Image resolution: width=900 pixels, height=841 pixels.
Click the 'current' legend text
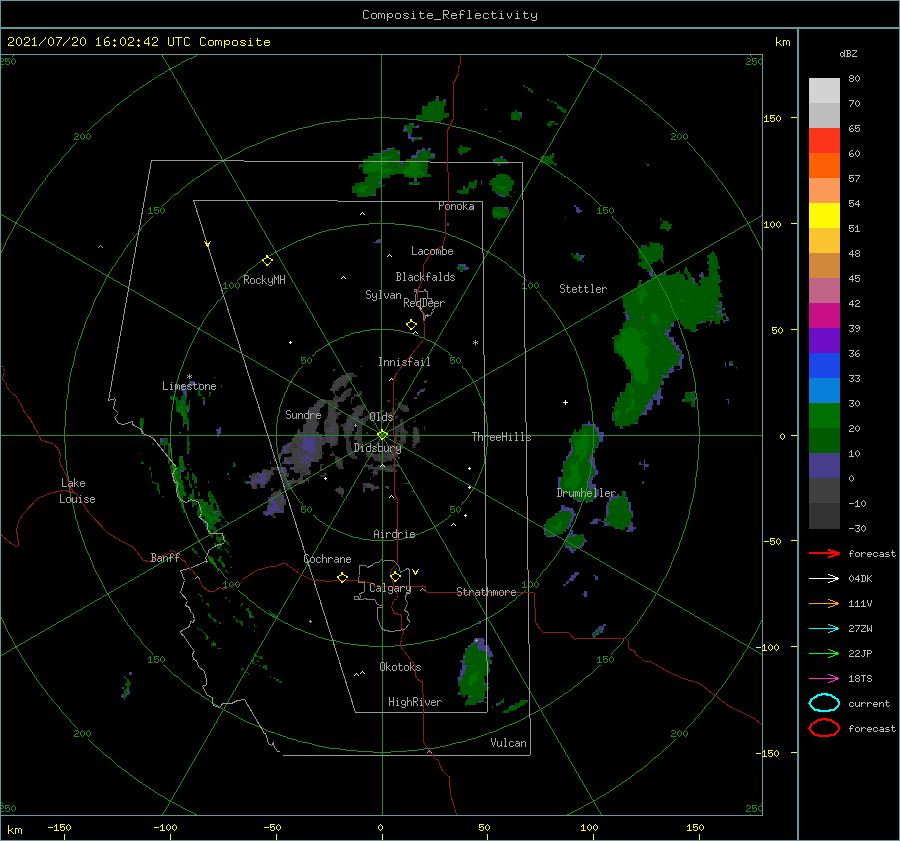pyautogui.click(x=869, y=704)
